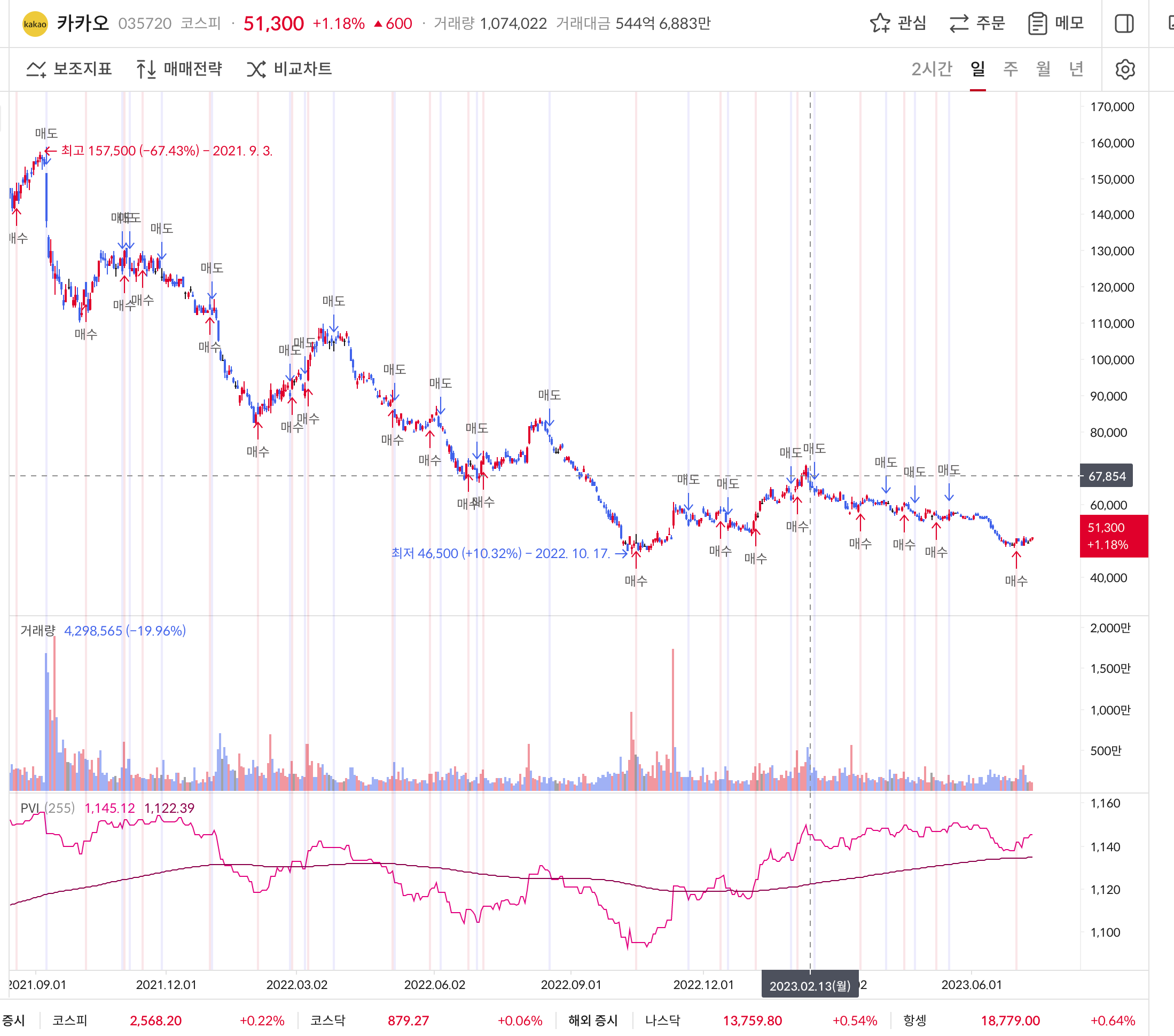Click the 코스피 index in bottom ticker
The width and height of the screenshot is (1174, 1036).
pos(69,1020)
